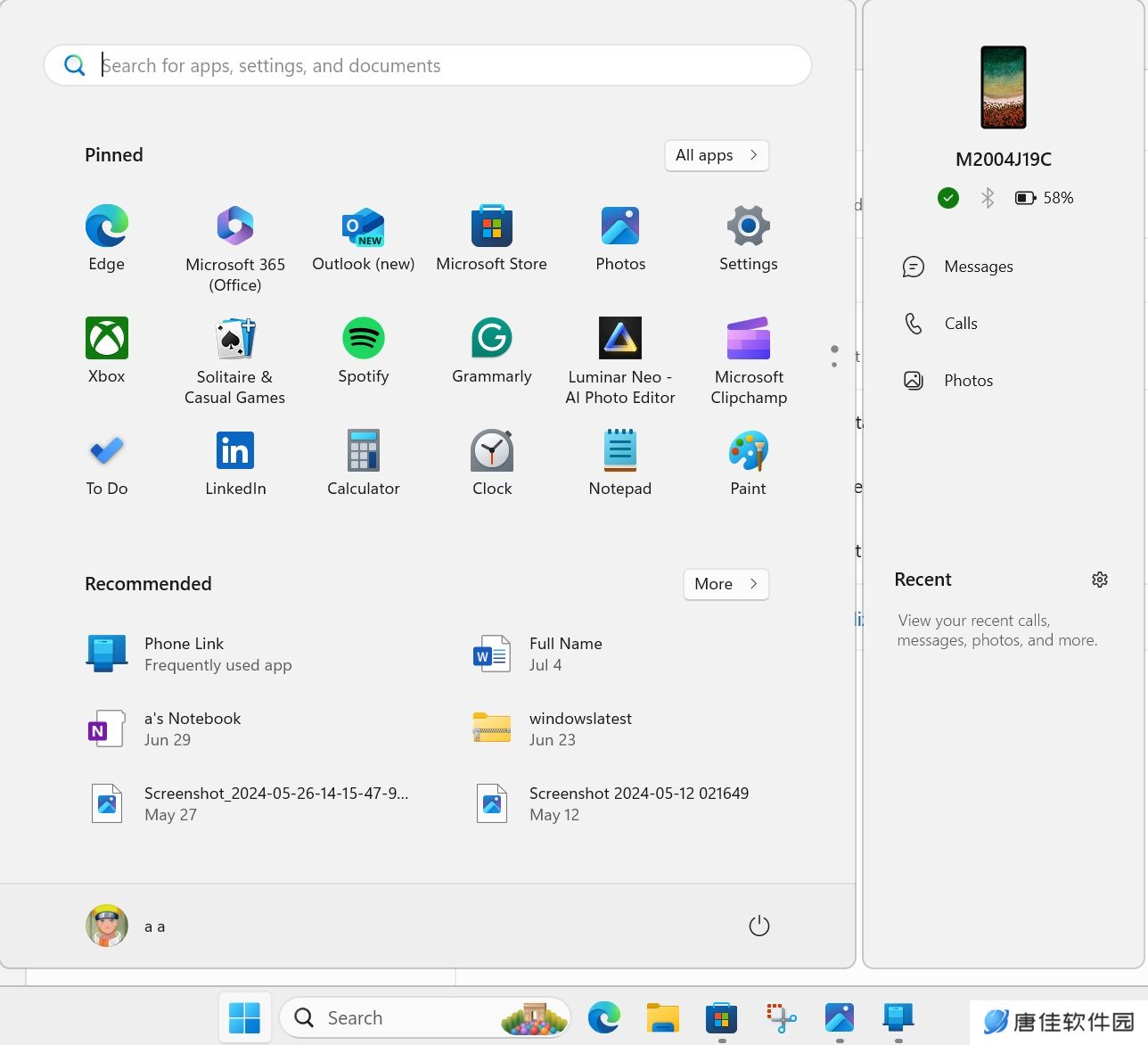Open Calls in phone panel
This screenshot has height=1045, width=1148.
[940, 324]
